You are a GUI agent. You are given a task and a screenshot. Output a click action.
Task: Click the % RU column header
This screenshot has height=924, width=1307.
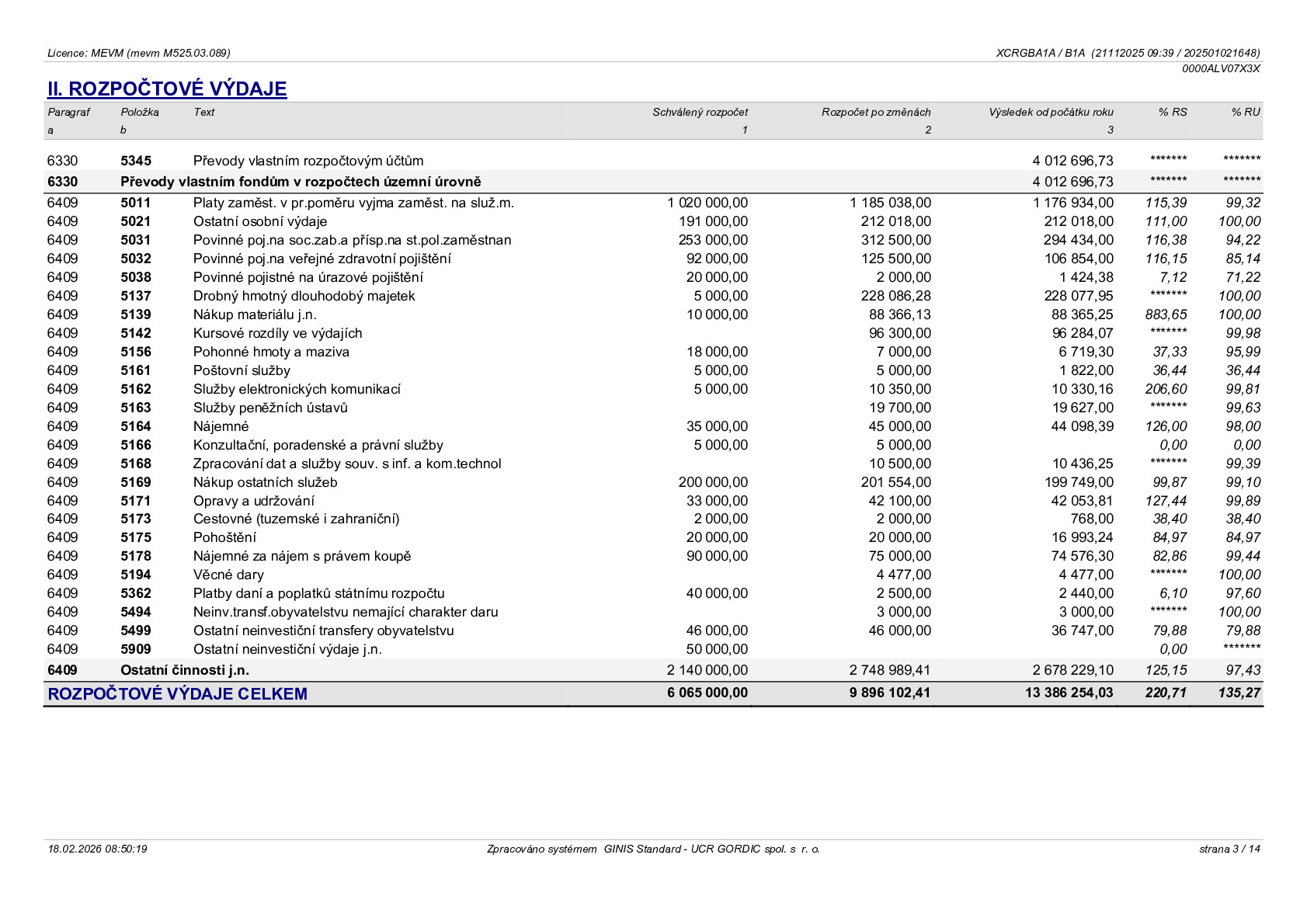click(1246, 112)
